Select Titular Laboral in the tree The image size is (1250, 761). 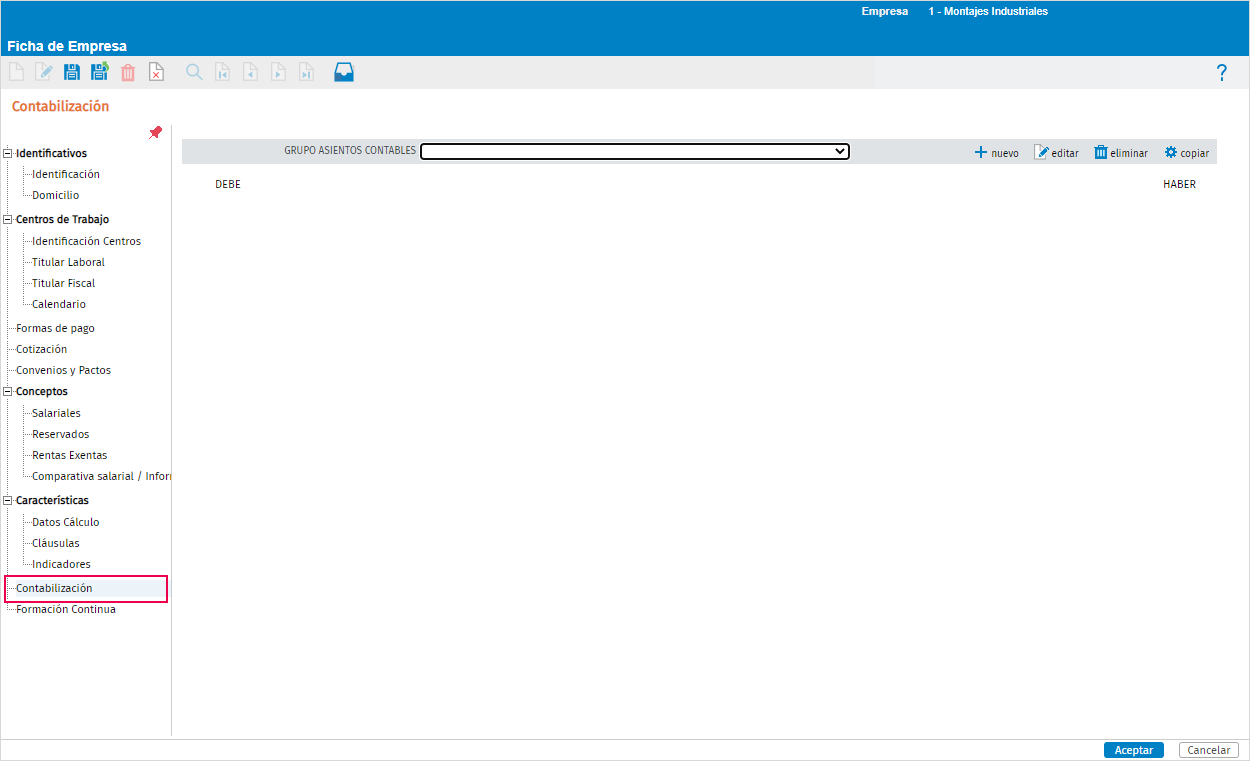tap(69, 262)
